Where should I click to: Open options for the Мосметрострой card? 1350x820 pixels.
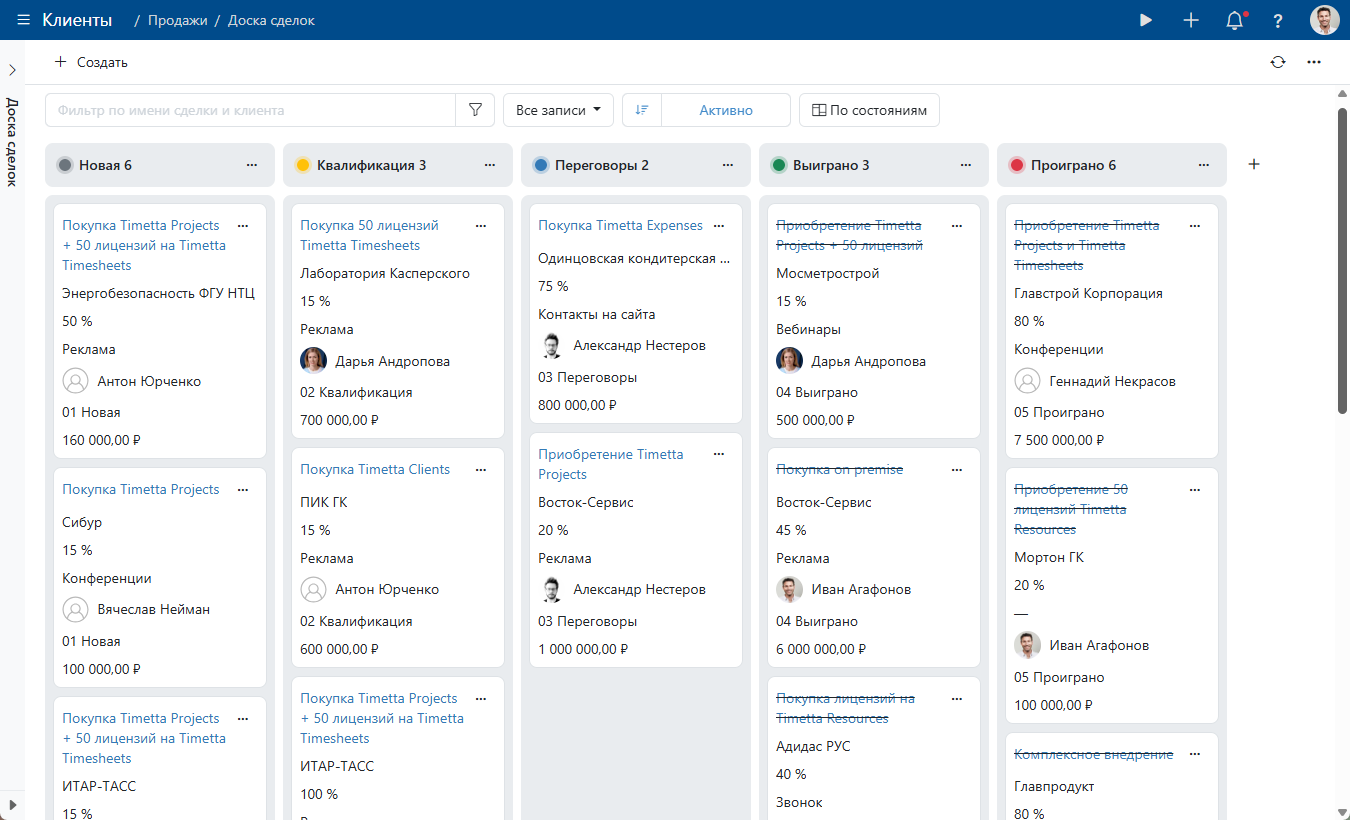click(957, 226)
